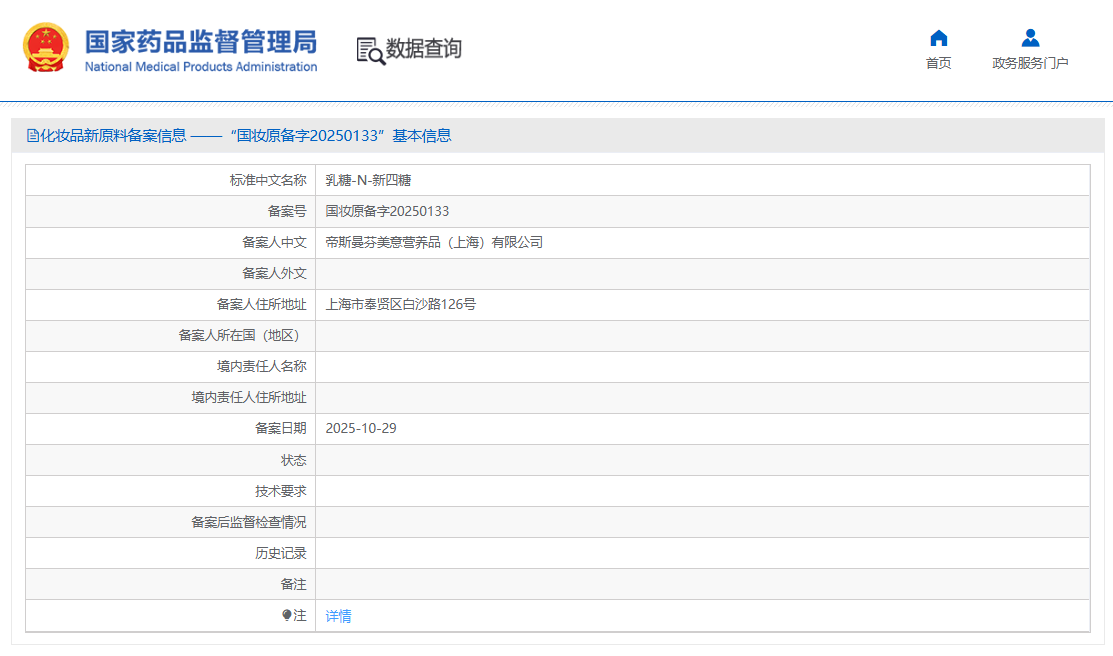Click the lightbulb icon beside 注
The height and width of the screenshot is (656, 1113).
[x=287, y=616]
